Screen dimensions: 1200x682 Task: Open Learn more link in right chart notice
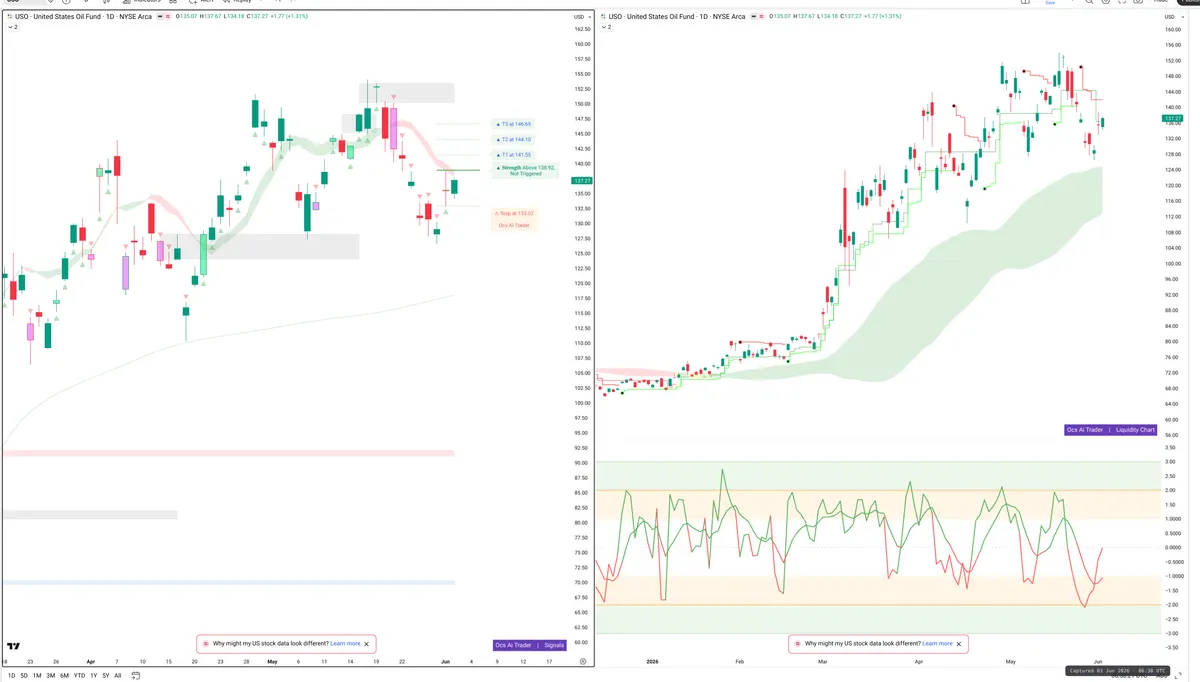point(937,644)
